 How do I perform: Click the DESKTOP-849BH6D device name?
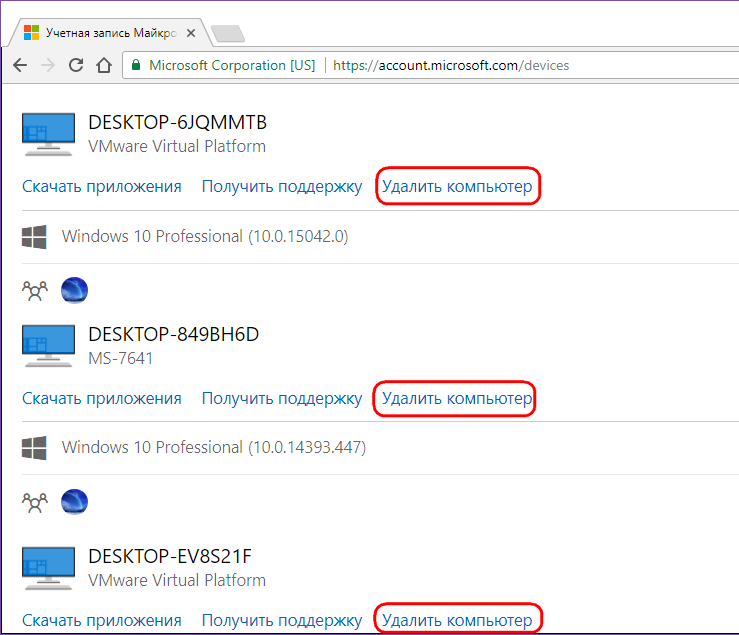pos(173,334)
